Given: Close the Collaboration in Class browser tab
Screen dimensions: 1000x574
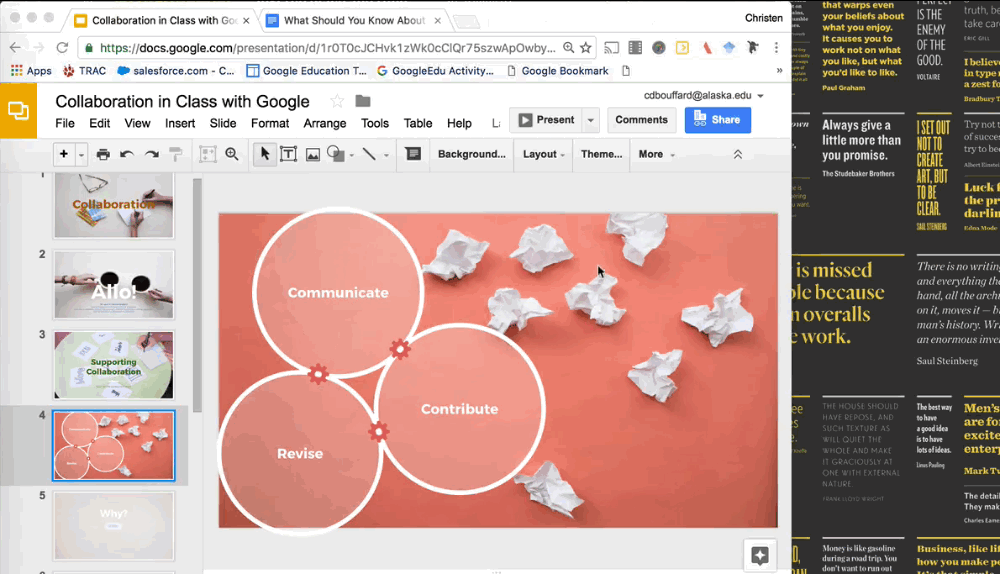Looking at the screenshot, I should pyautogui.click(x=246, y=20).
